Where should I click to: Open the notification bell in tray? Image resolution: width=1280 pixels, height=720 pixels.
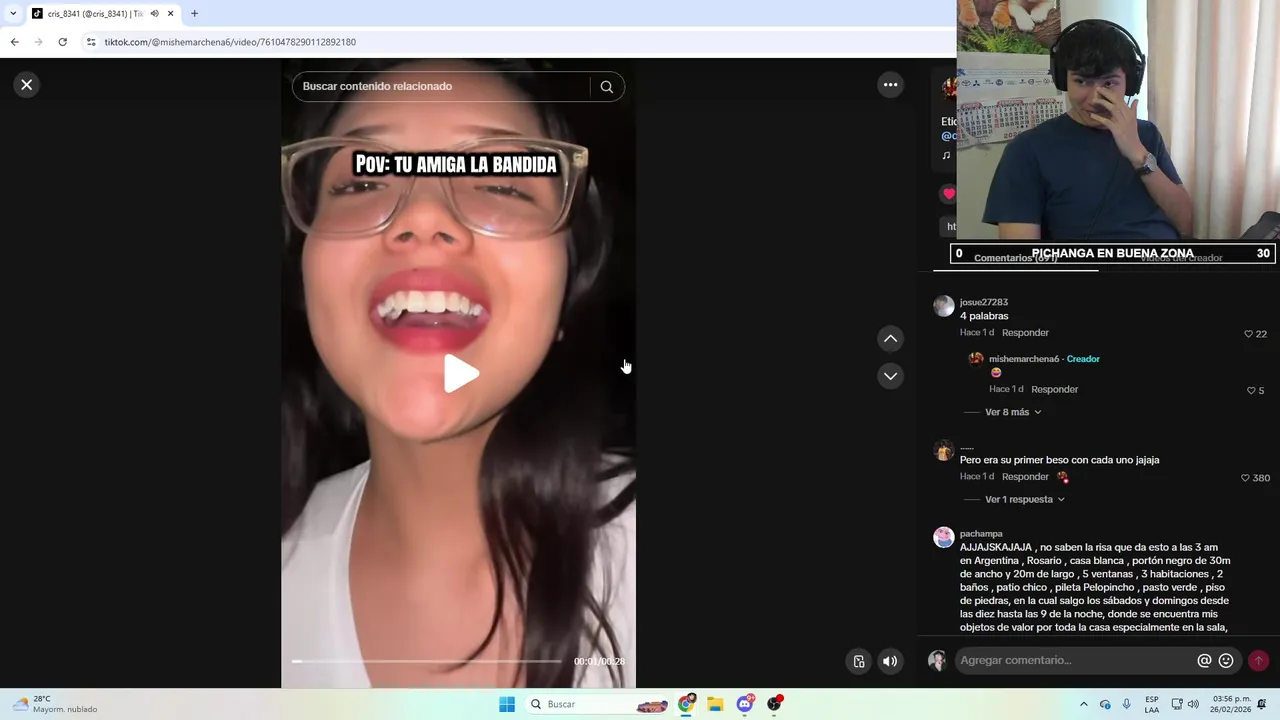1262,704
